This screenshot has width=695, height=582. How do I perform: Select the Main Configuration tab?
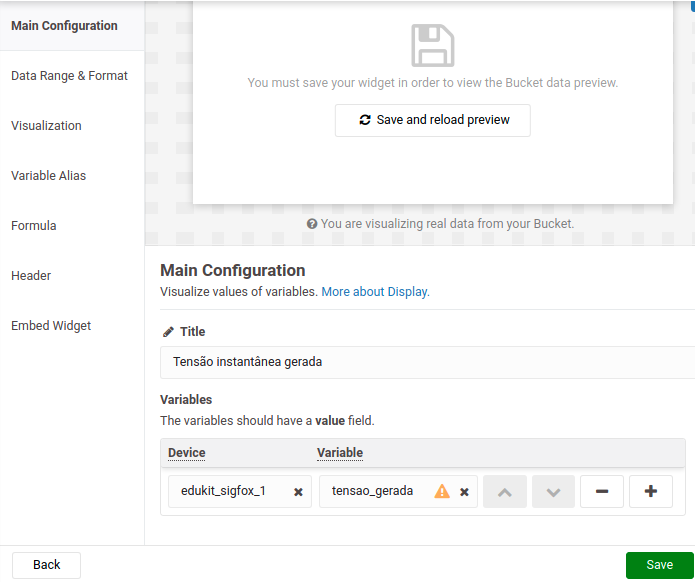point(72,26)
